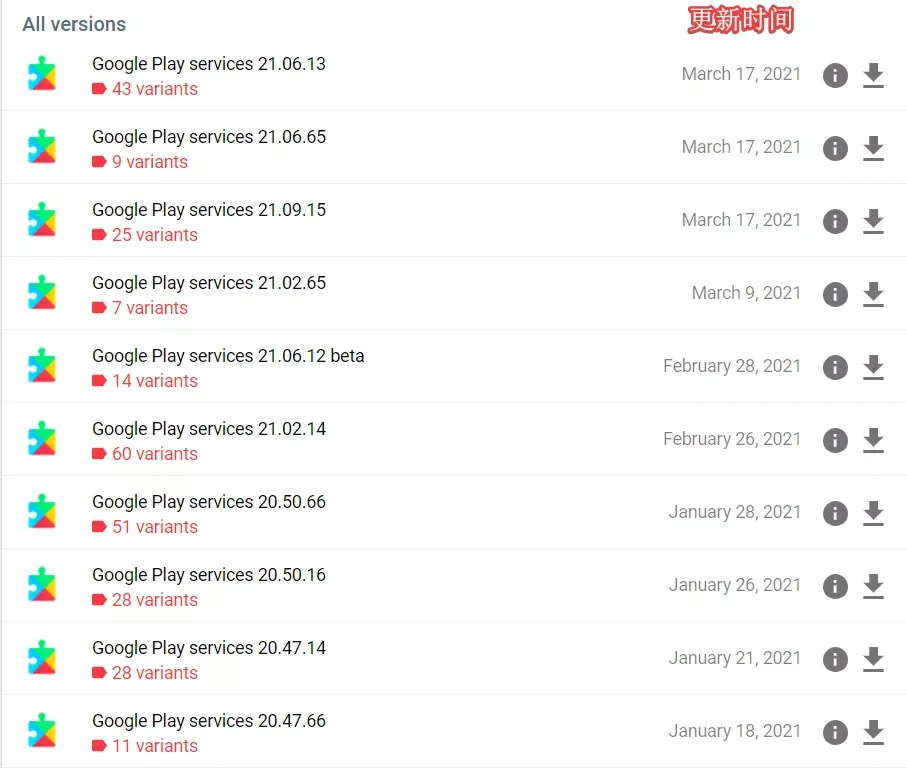
Task: Download Google Play services 21.06.13
Action: pyautogui.click(x=873, y=75)
